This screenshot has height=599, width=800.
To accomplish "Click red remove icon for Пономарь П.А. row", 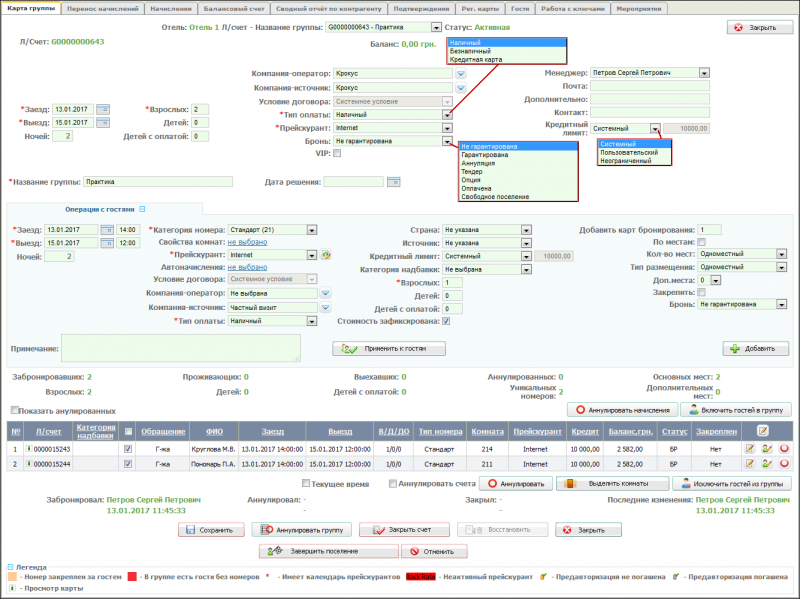I will (x=784, y=464).
